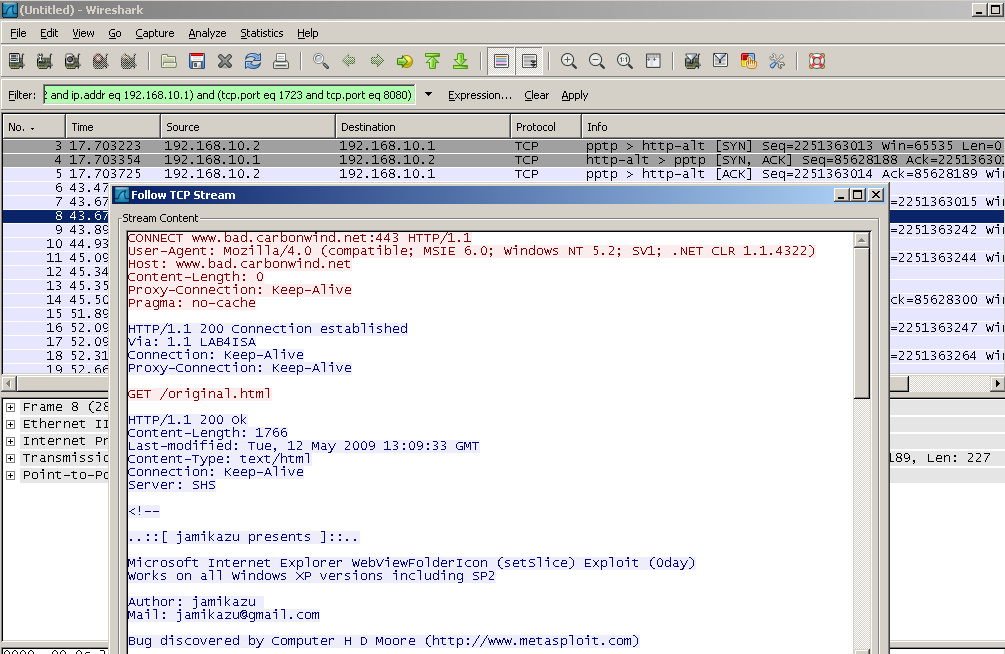Screen dimensions: 1005x654
Task: Select packet 4, the SYN, ACK reply
Action: pyautogui.click(x=503, y=160)
